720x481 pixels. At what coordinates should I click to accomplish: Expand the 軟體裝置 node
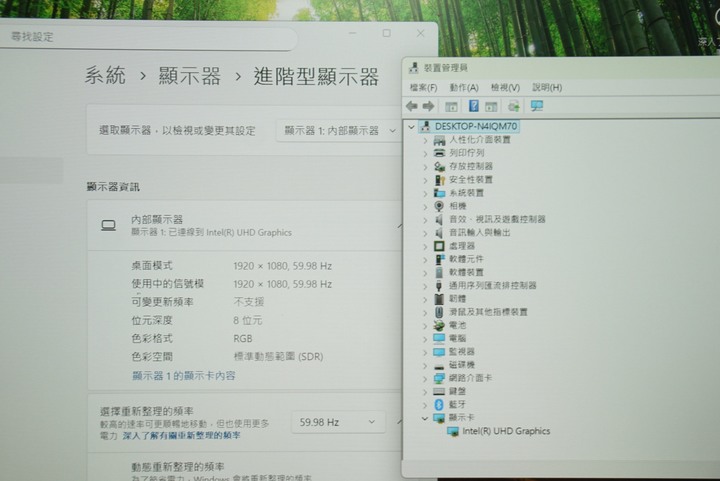tap(425, 273)
